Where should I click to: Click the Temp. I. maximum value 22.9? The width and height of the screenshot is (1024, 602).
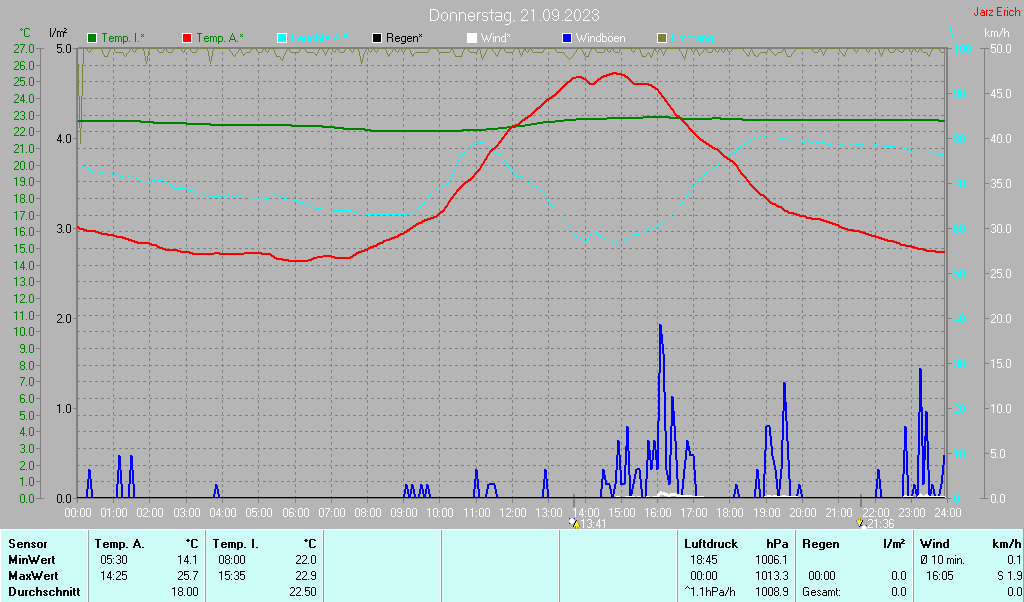click(305, 577)
